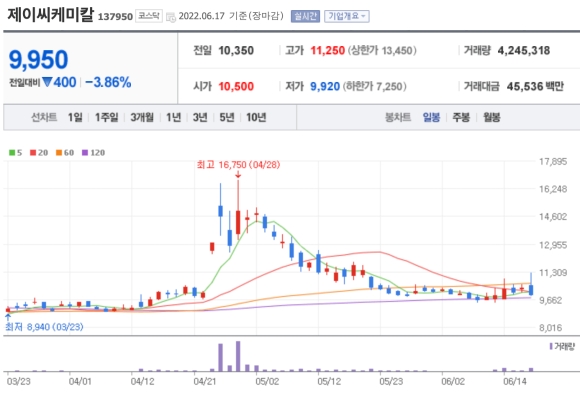This screenshot has width=580, height=393.
Task: Select the 1주일 line chart tab
Action: click(x=107, y=117)
